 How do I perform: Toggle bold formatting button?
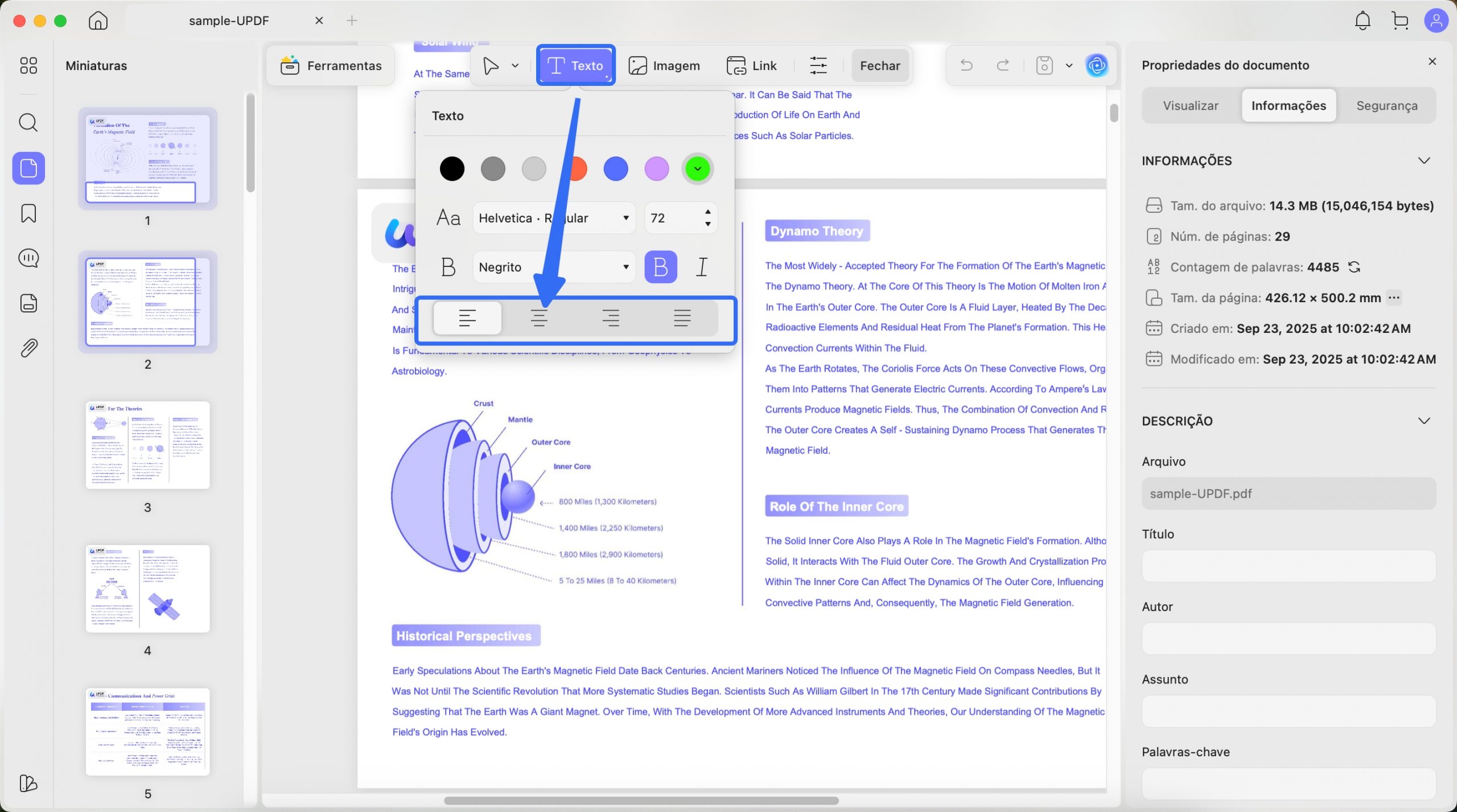click(660, 267)
